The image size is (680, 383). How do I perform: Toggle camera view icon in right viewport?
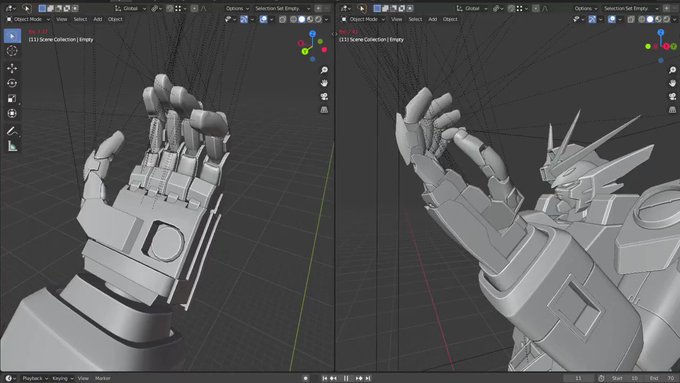coord(672,97)
